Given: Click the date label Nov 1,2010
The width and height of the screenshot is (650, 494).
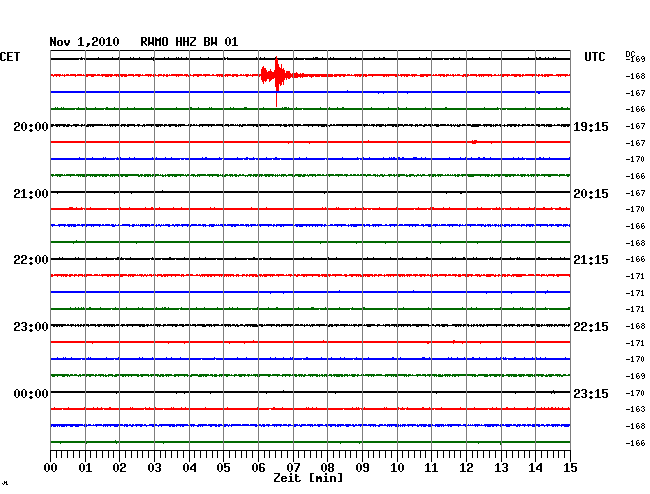Looking at the screenshot, I should 85,42.
